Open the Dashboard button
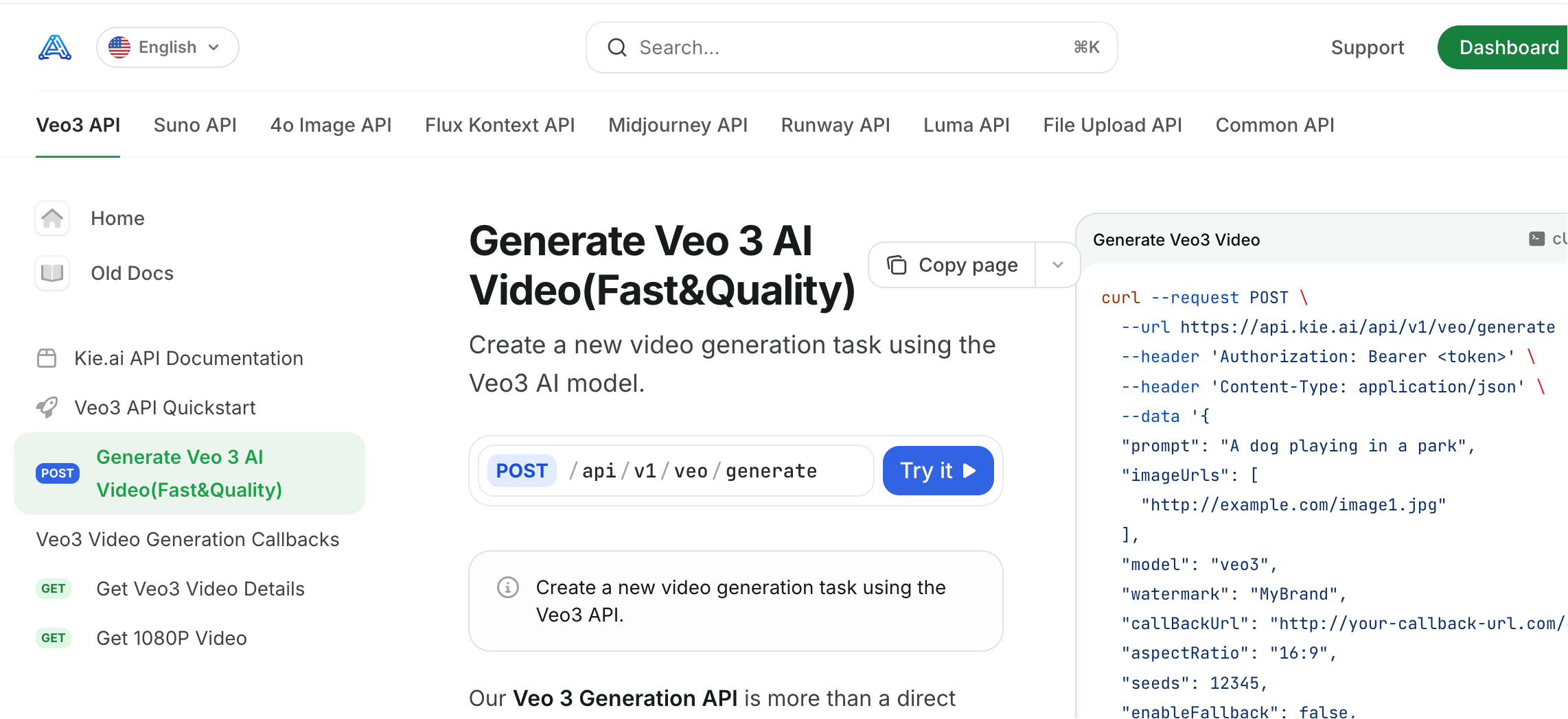The width and height of the screenshot is (1568, 719). coord(1503,47)
